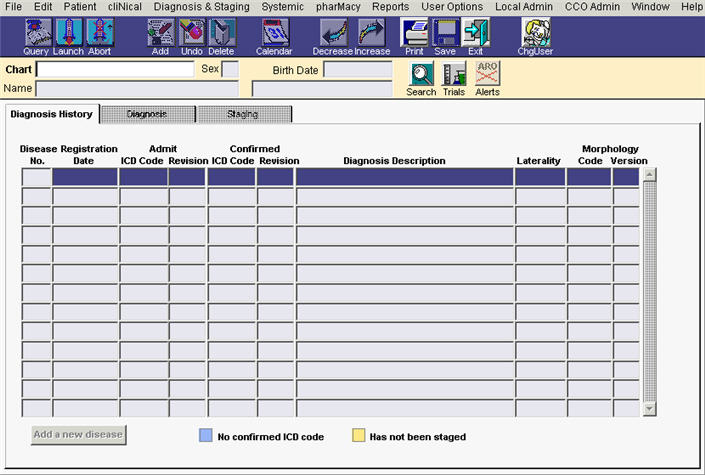Viewport: 705px width, 475px height.
Task: Open the Diagnosis & Staging menu
Action: click(202, 7)
